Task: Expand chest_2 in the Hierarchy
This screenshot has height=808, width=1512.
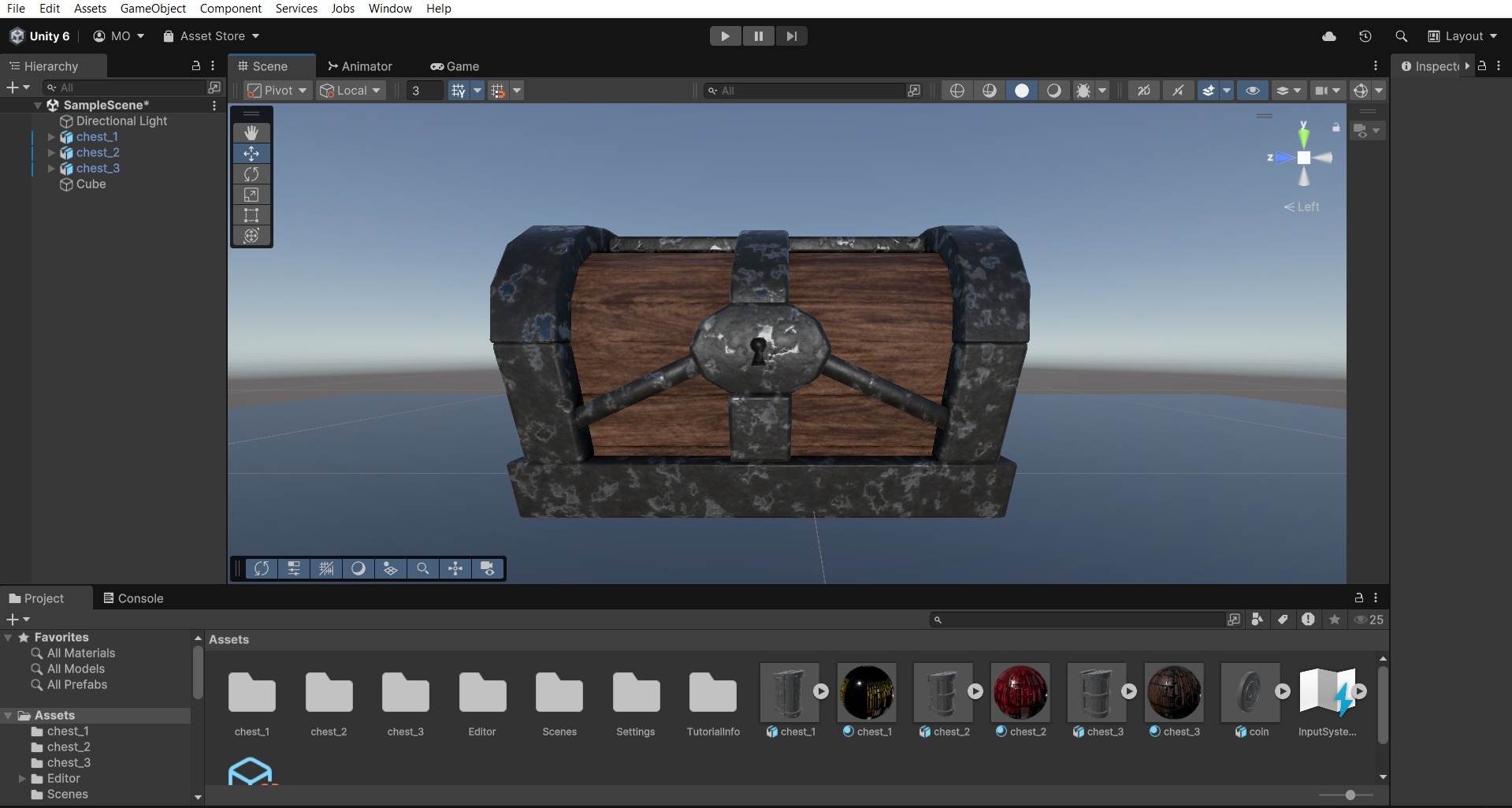Action: [51, 153]
